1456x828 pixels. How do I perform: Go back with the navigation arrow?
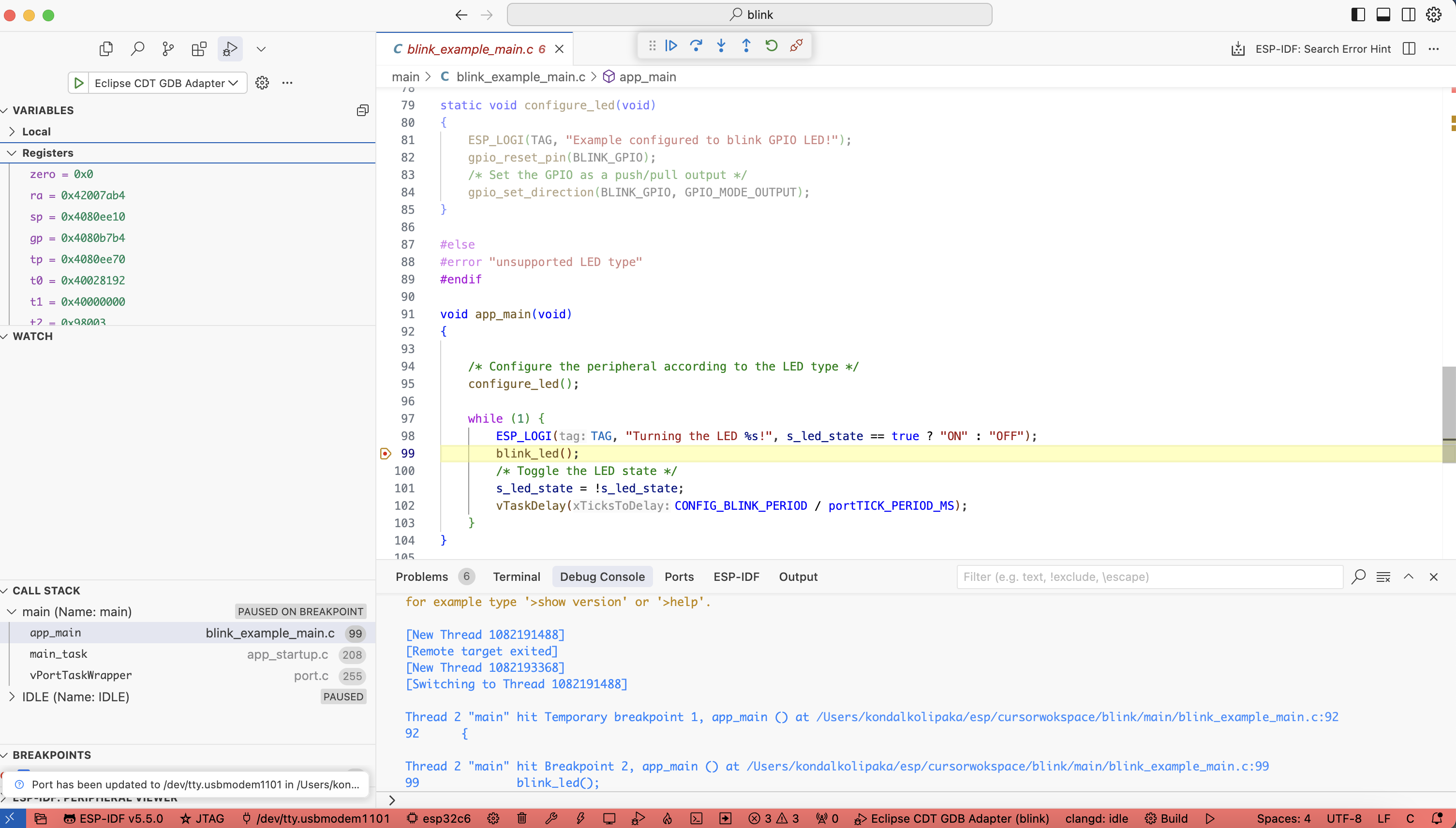pos(461,15)
